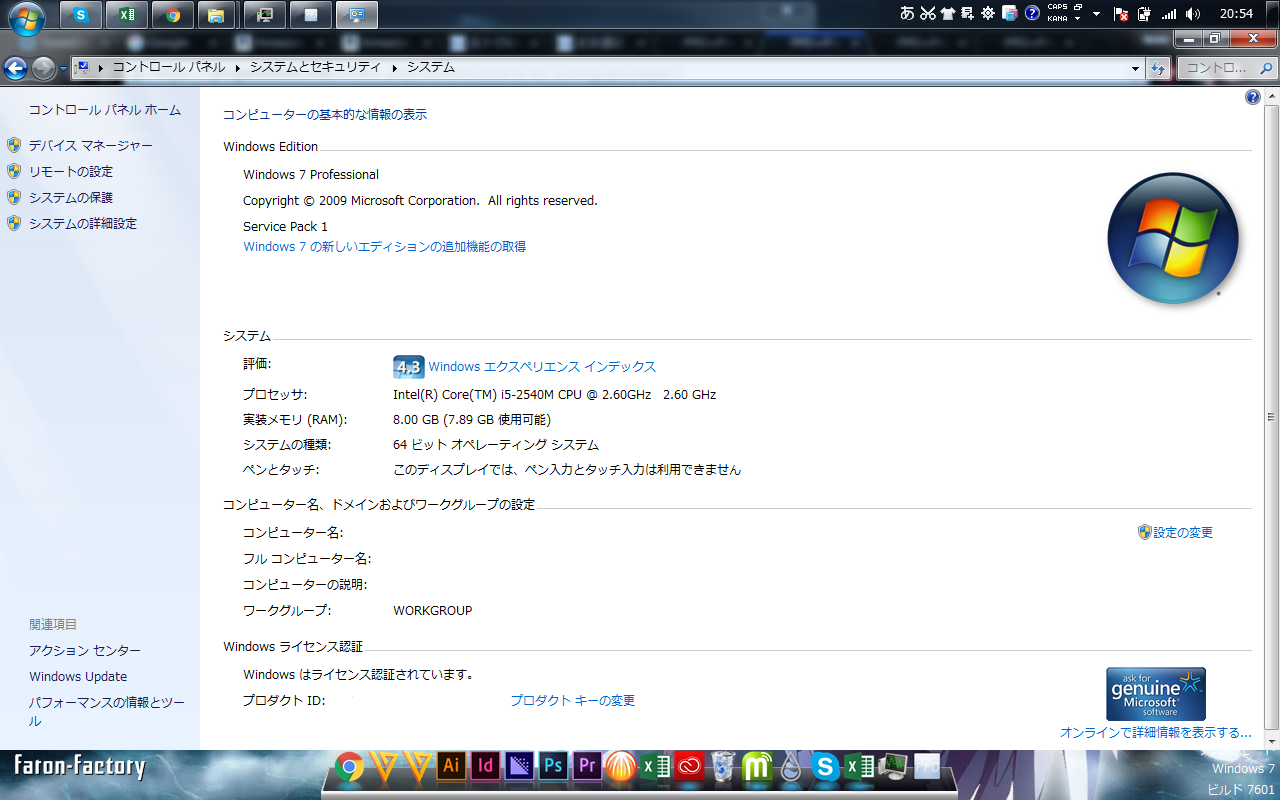Screen dimensions: 1280x800
Task: Click the refresh button beside the address bar
Action: (x=1159, y=68)
